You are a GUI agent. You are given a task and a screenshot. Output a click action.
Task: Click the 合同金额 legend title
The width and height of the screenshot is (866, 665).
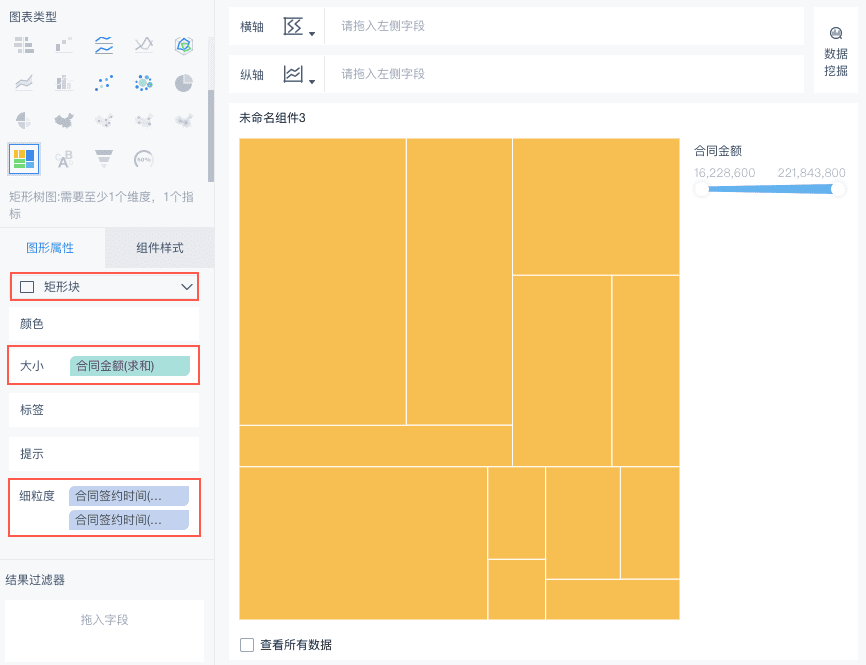(718, 151)
